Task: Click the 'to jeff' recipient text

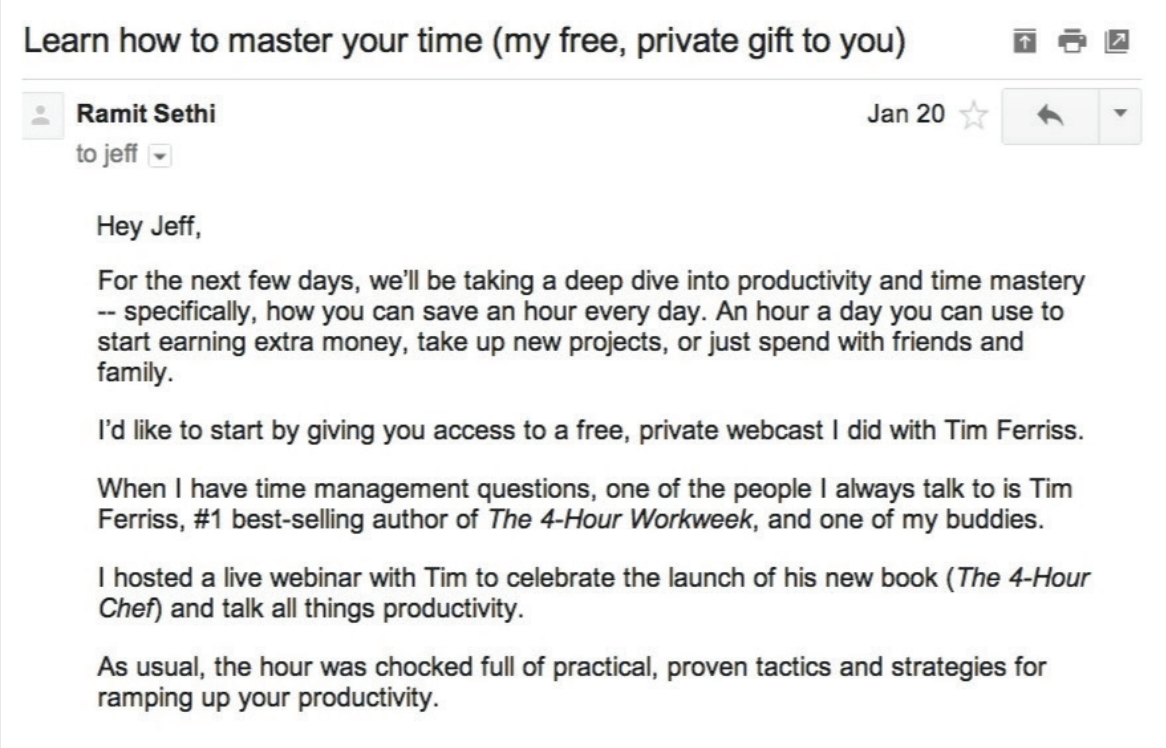Action: pyautogui.click(x=106, y=154)
